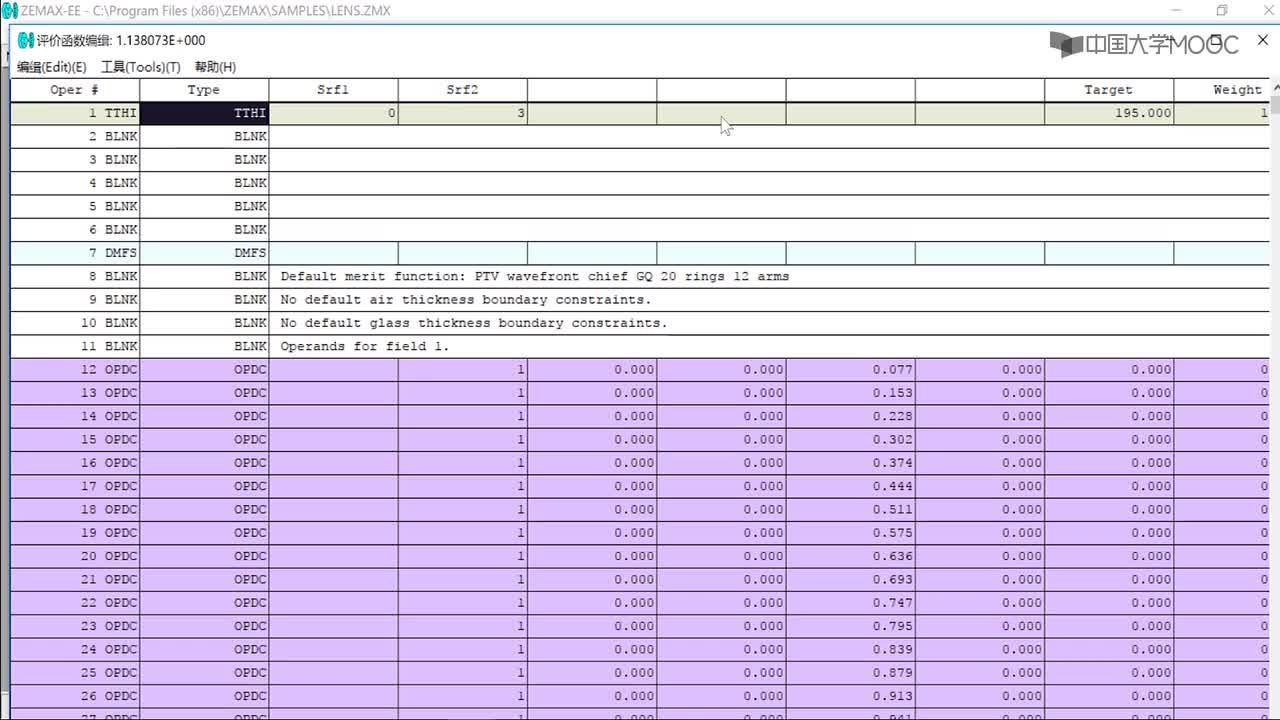Select the 0.839 value in row 24
1280x720 pixels.
(850, 649)
